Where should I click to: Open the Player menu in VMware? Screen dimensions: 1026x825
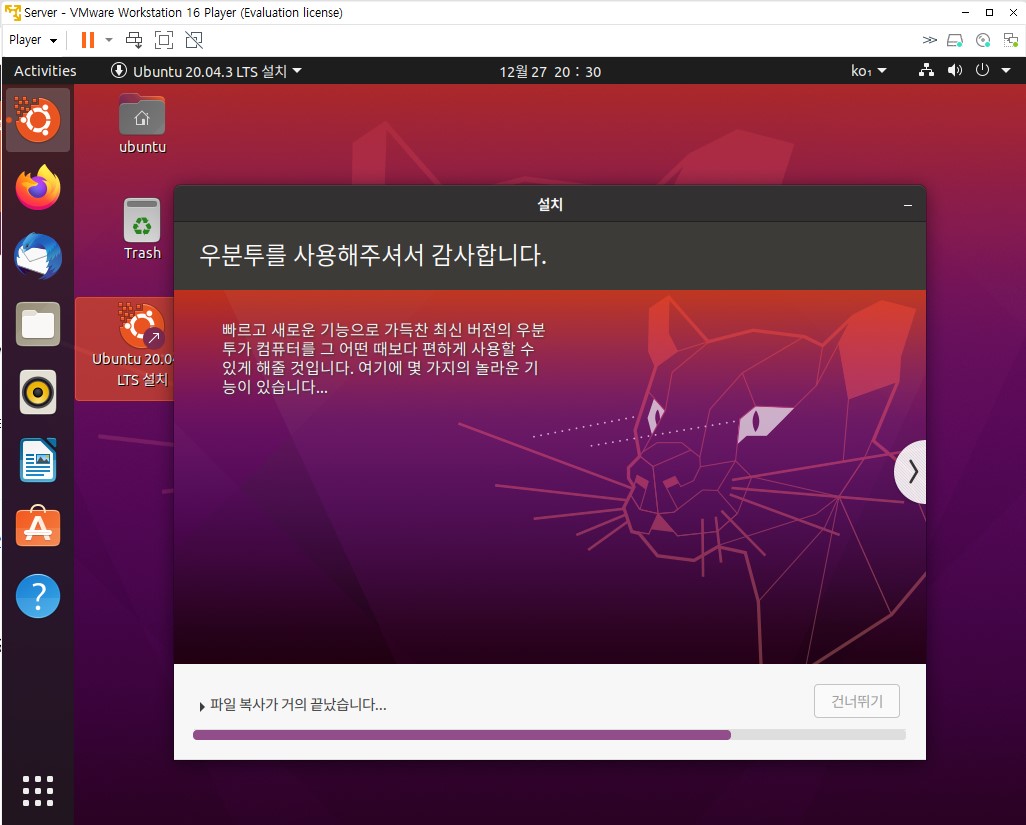click(x=33, y=40)
